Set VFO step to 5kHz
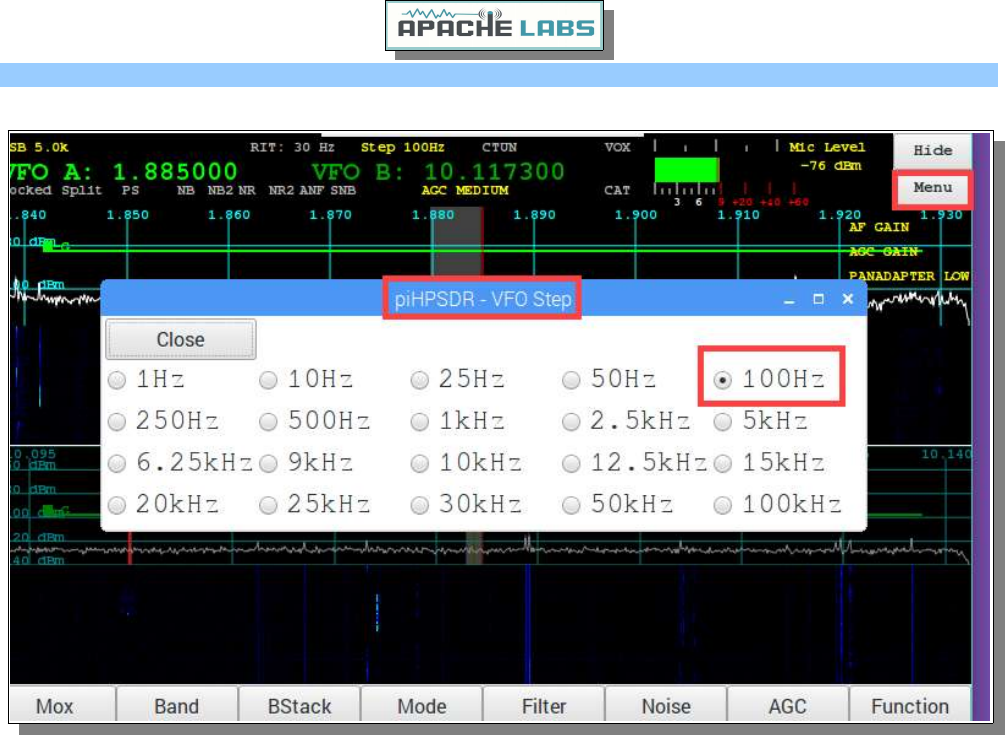 click(722, 422)
